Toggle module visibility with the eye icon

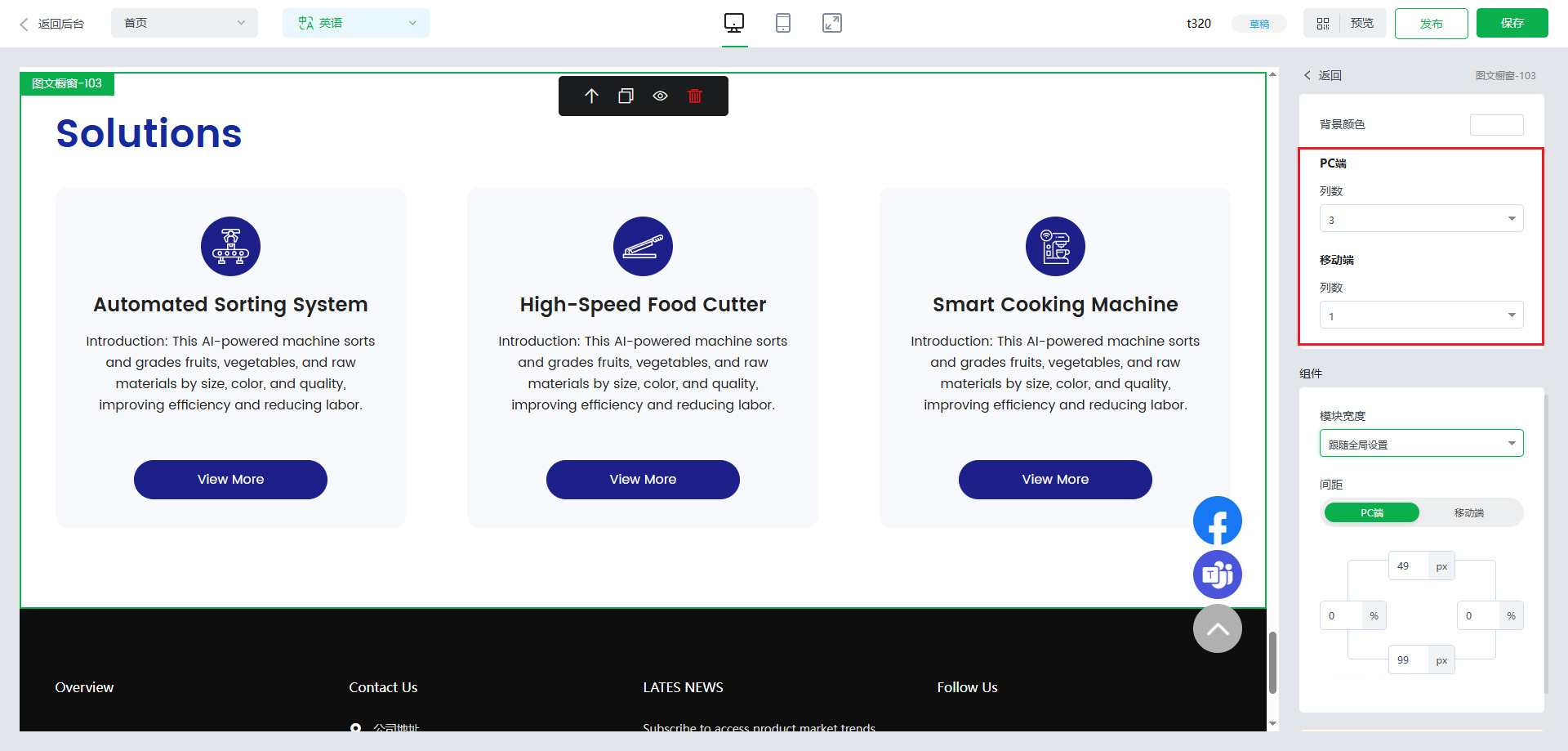point(660,96)
